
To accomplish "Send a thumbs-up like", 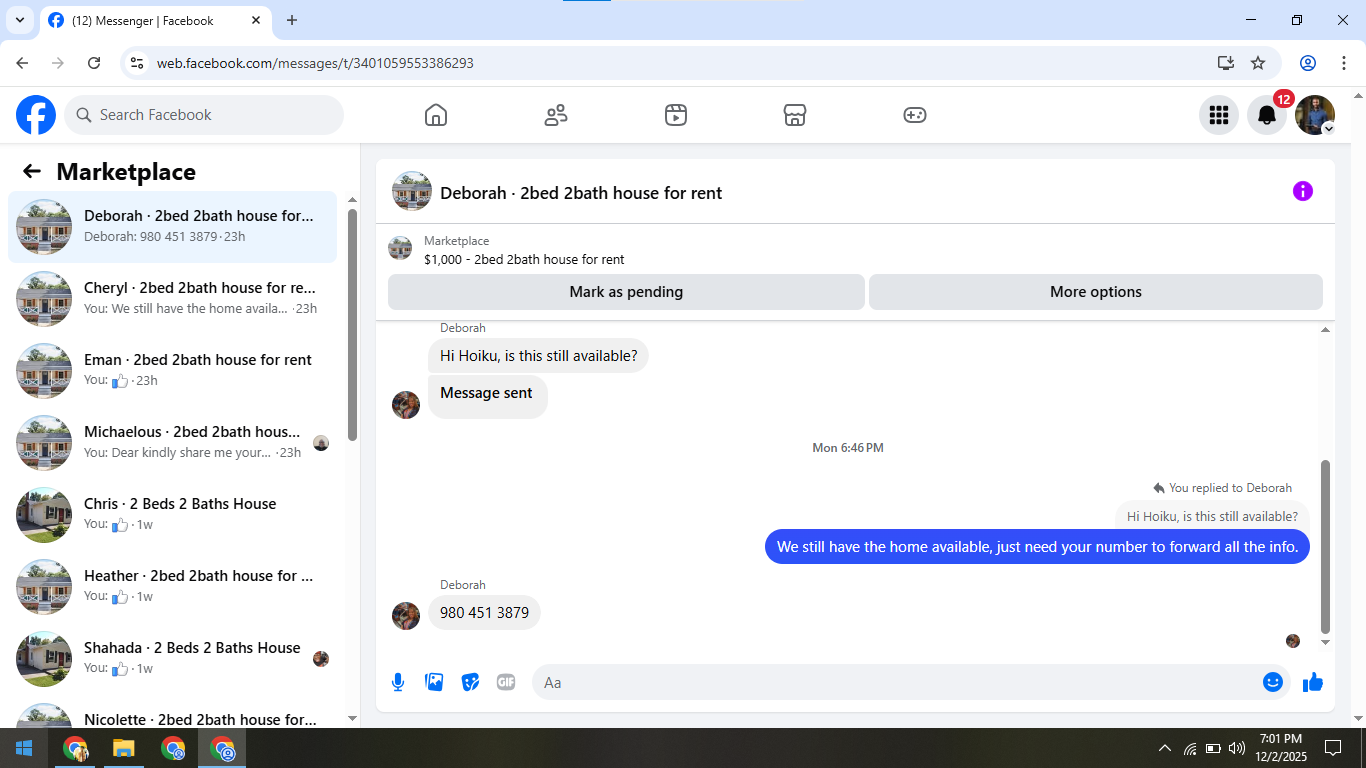I will pos(1313,682).
